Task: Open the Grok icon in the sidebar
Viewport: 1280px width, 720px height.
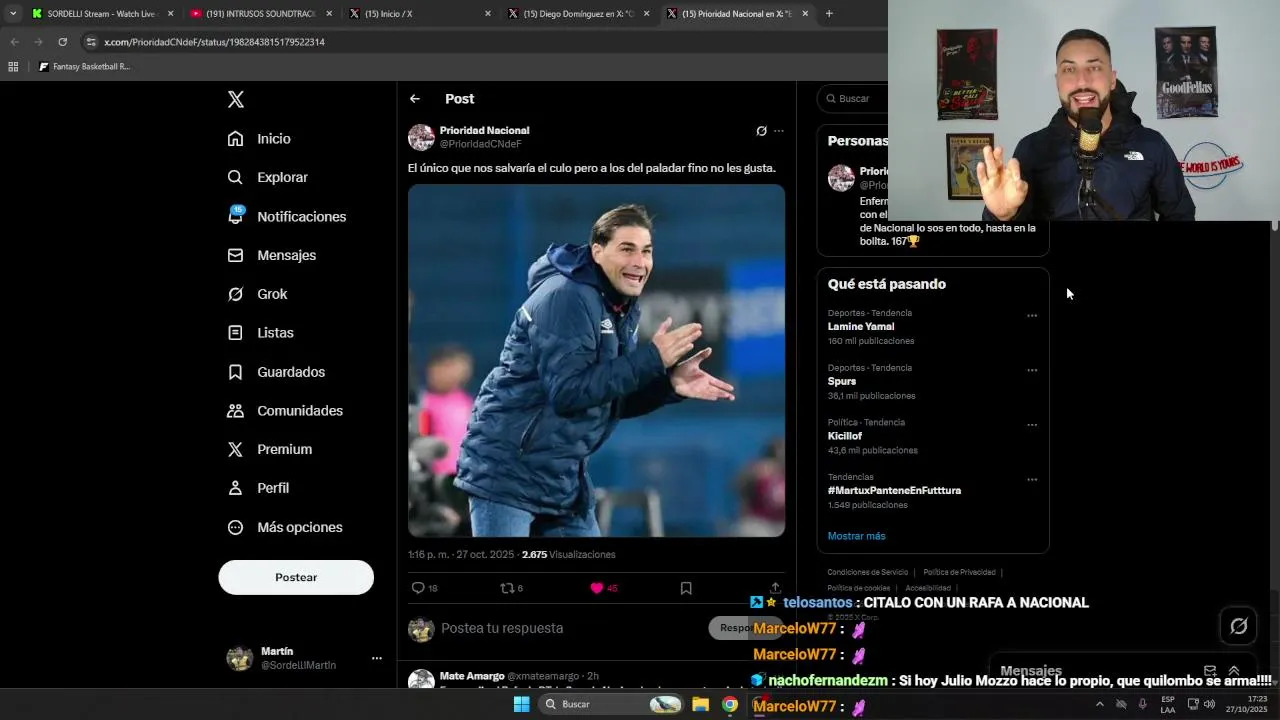Action: click(235, 294)
